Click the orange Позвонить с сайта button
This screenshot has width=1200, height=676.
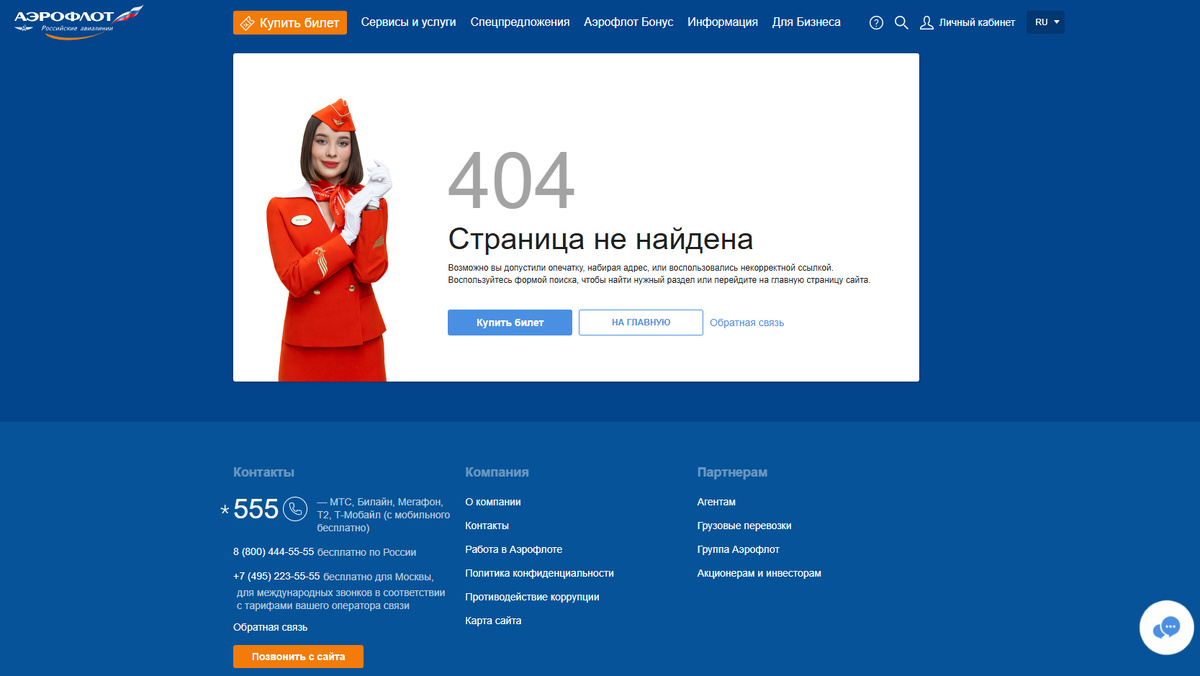coord(298,657)
